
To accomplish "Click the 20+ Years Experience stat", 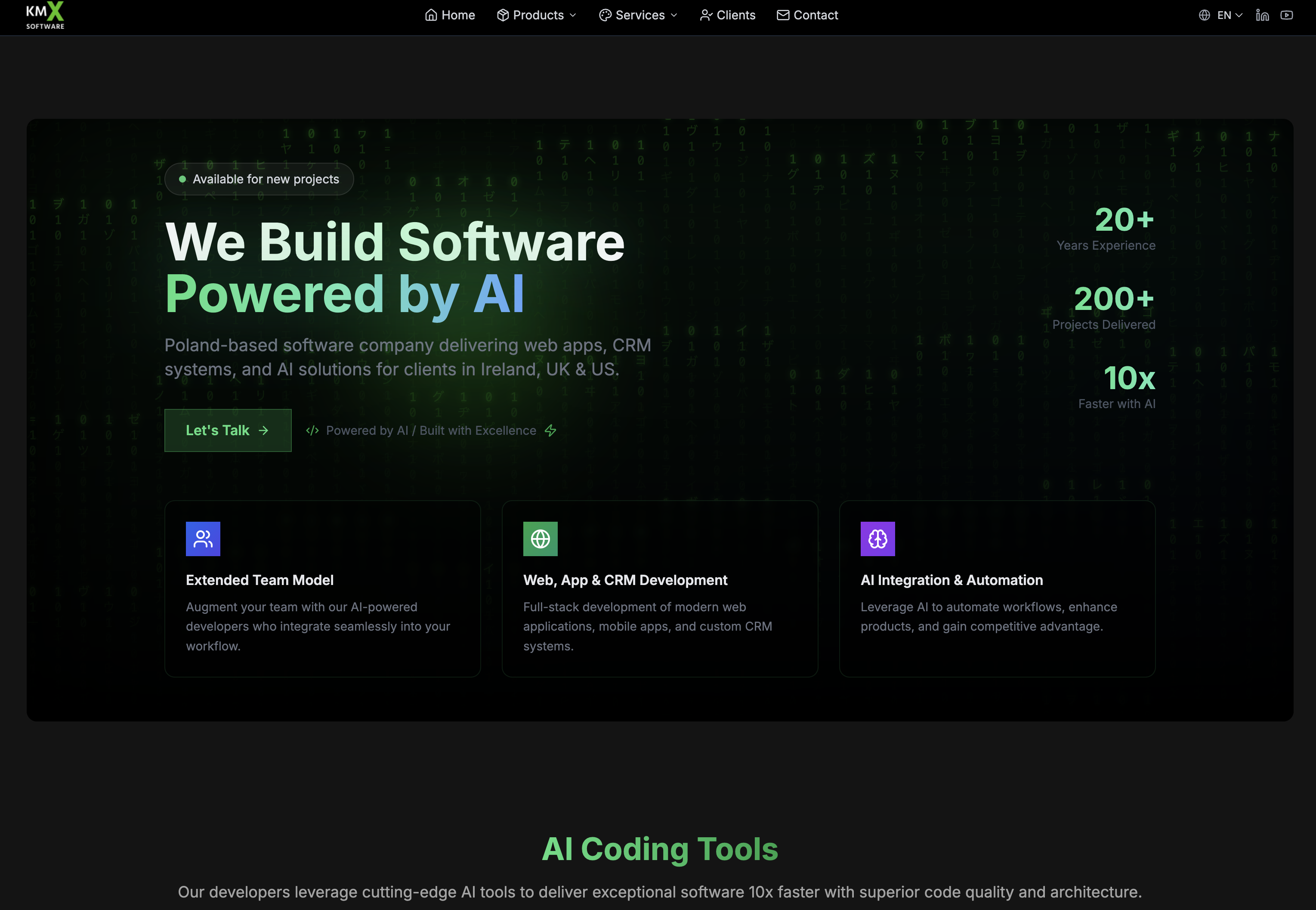I will click(1106, 229).
